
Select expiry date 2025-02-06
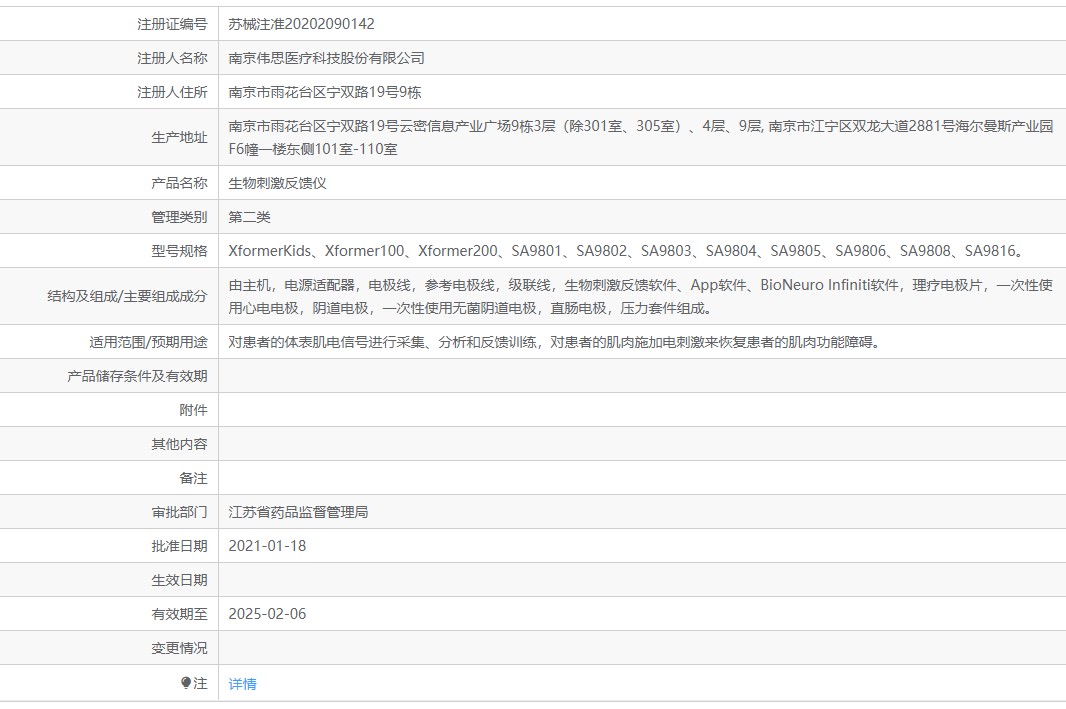click(x=267, y=614)
